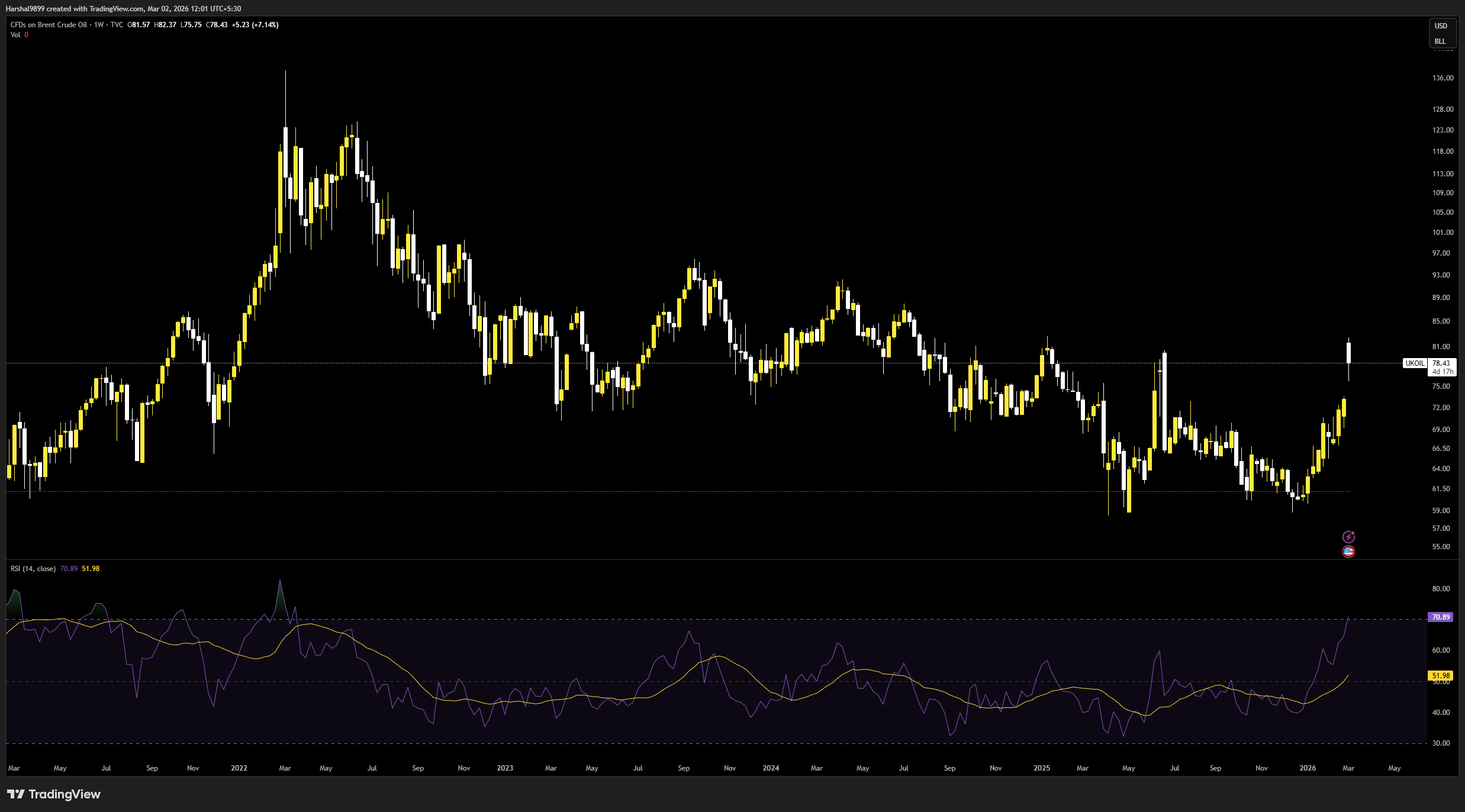Viewport: 1465px width, 812px height.
Task: Click the 1W interval in chart legend
Action: (99, 25)
